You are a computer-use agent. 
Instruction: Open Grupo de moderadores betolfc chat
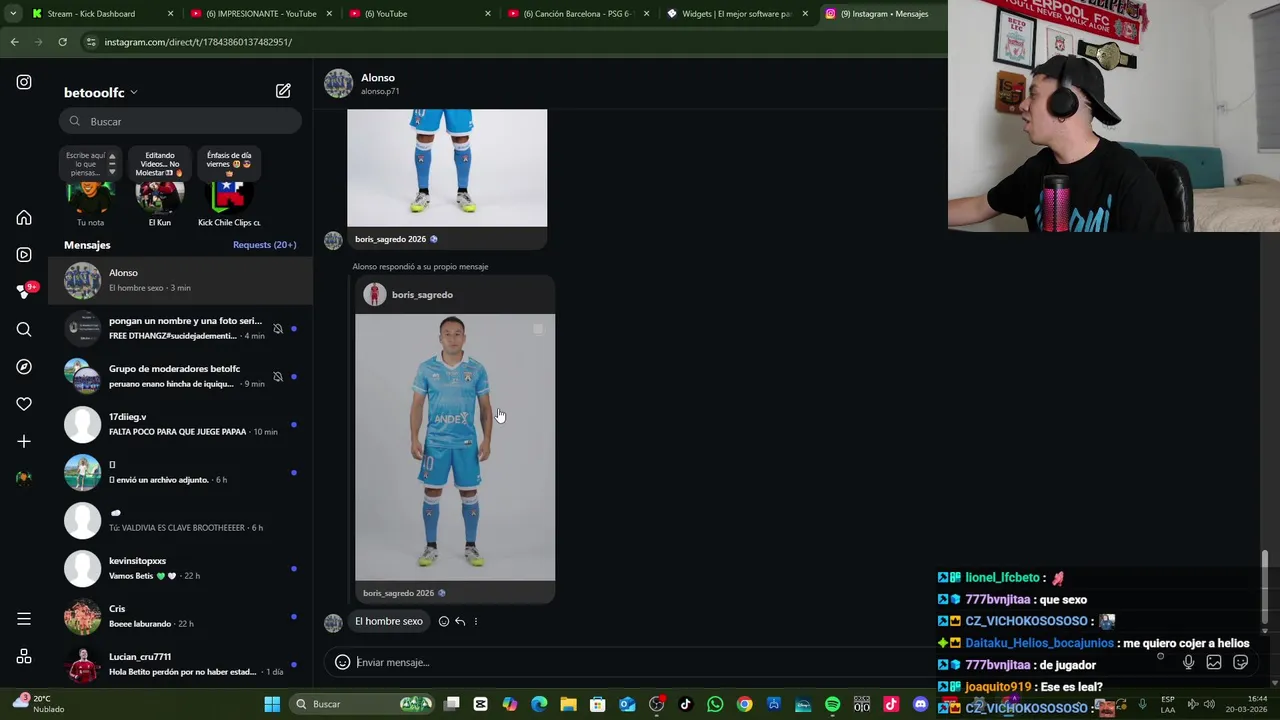[x=180, y=376]
